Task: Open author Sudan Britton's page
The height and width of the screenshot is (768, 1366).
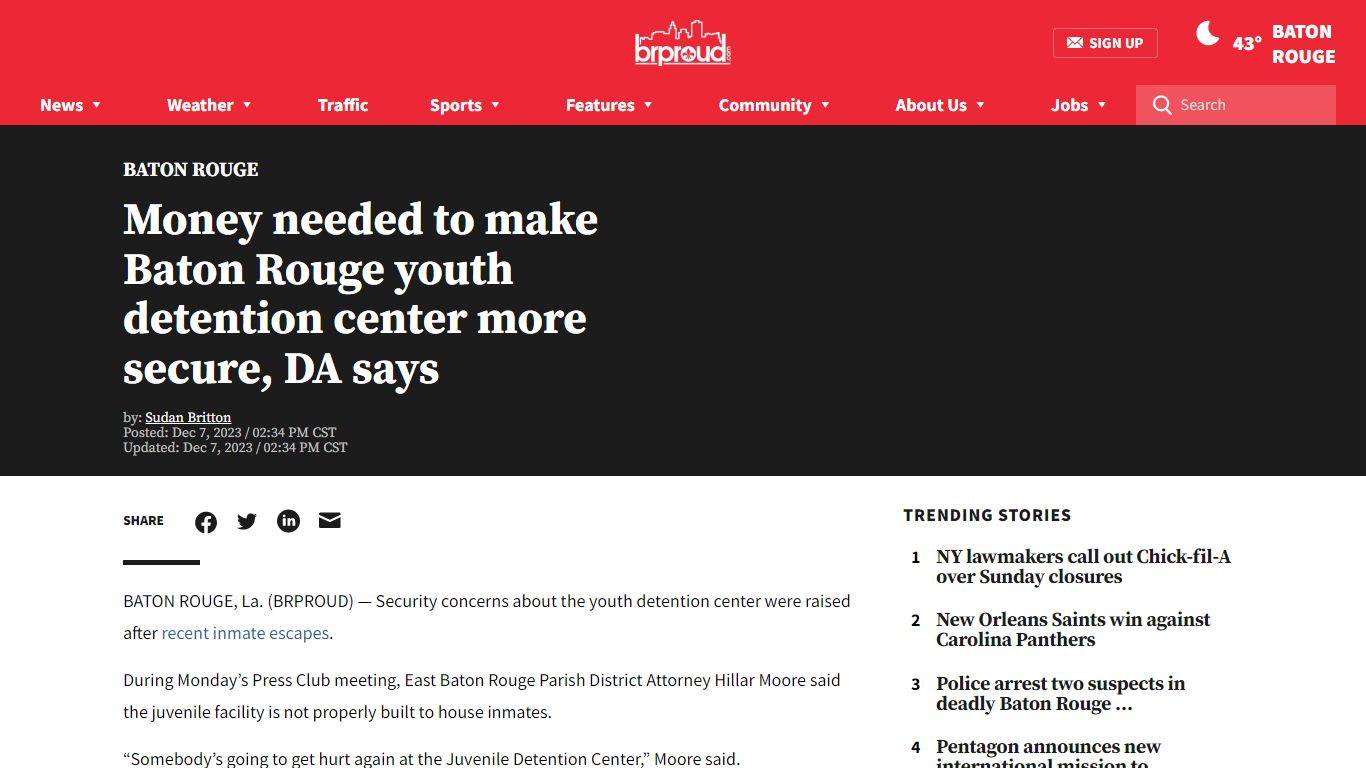Action: tap(188, 418)
